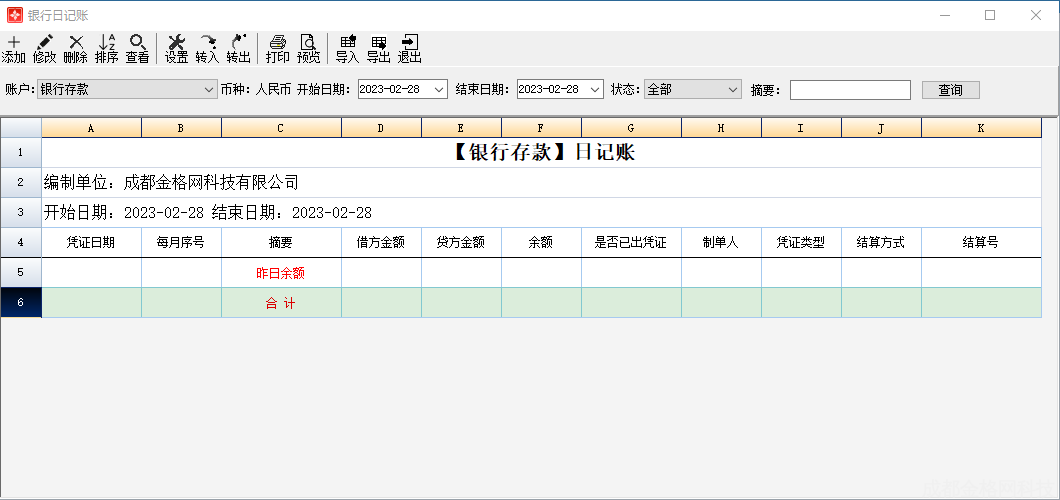
Task: Select column header E
Action: point(461,128)
